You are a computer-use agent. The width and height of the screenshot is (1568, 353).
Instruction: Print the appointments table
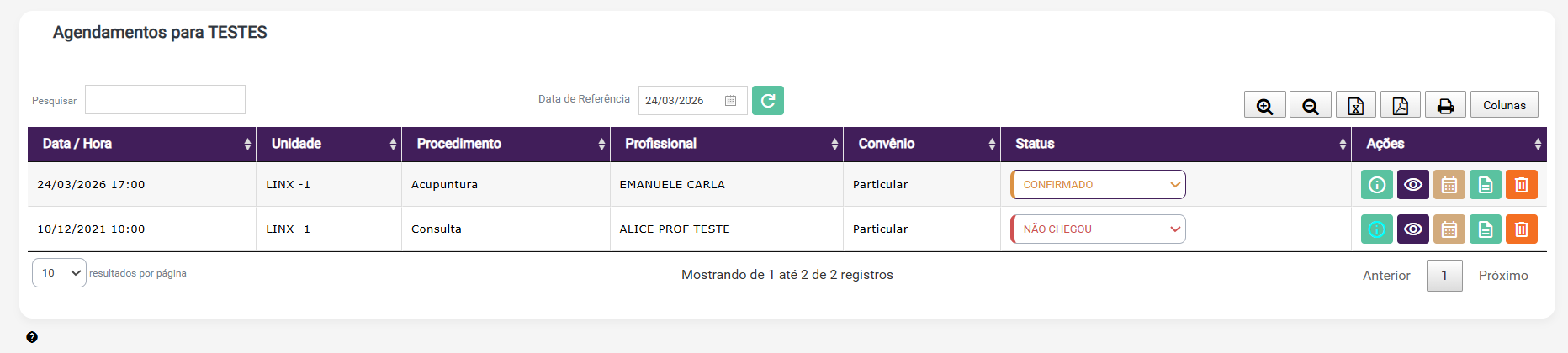pos(1445,105)
